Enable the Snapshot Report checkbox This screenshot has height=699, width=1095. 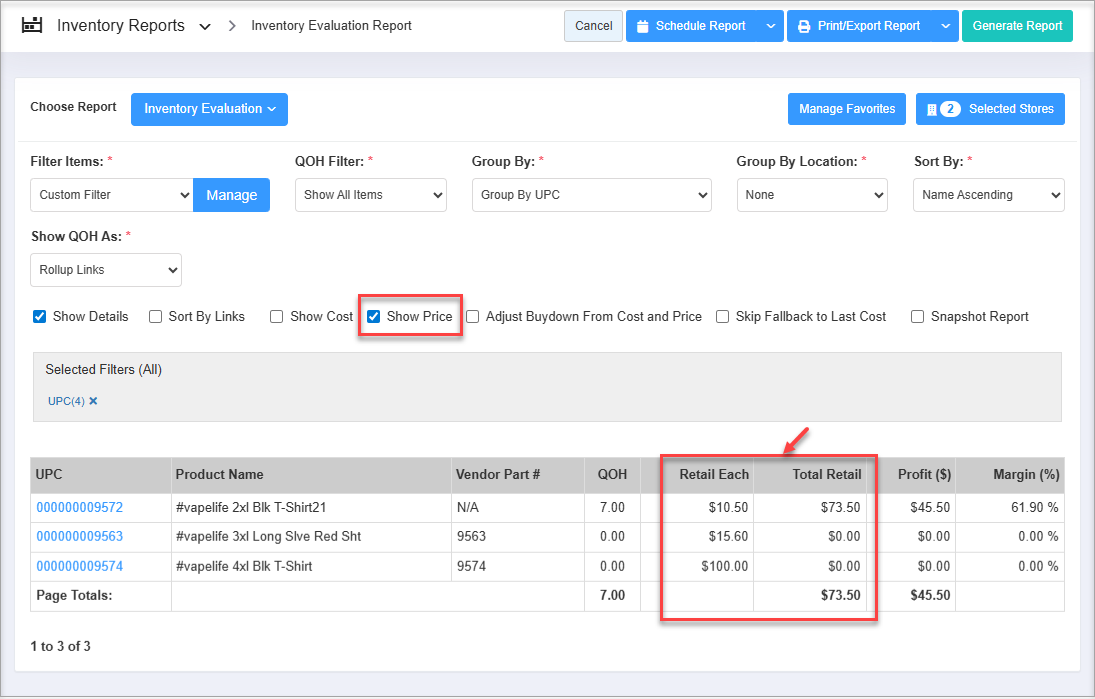pyautogui.click(x=918, y=317)
